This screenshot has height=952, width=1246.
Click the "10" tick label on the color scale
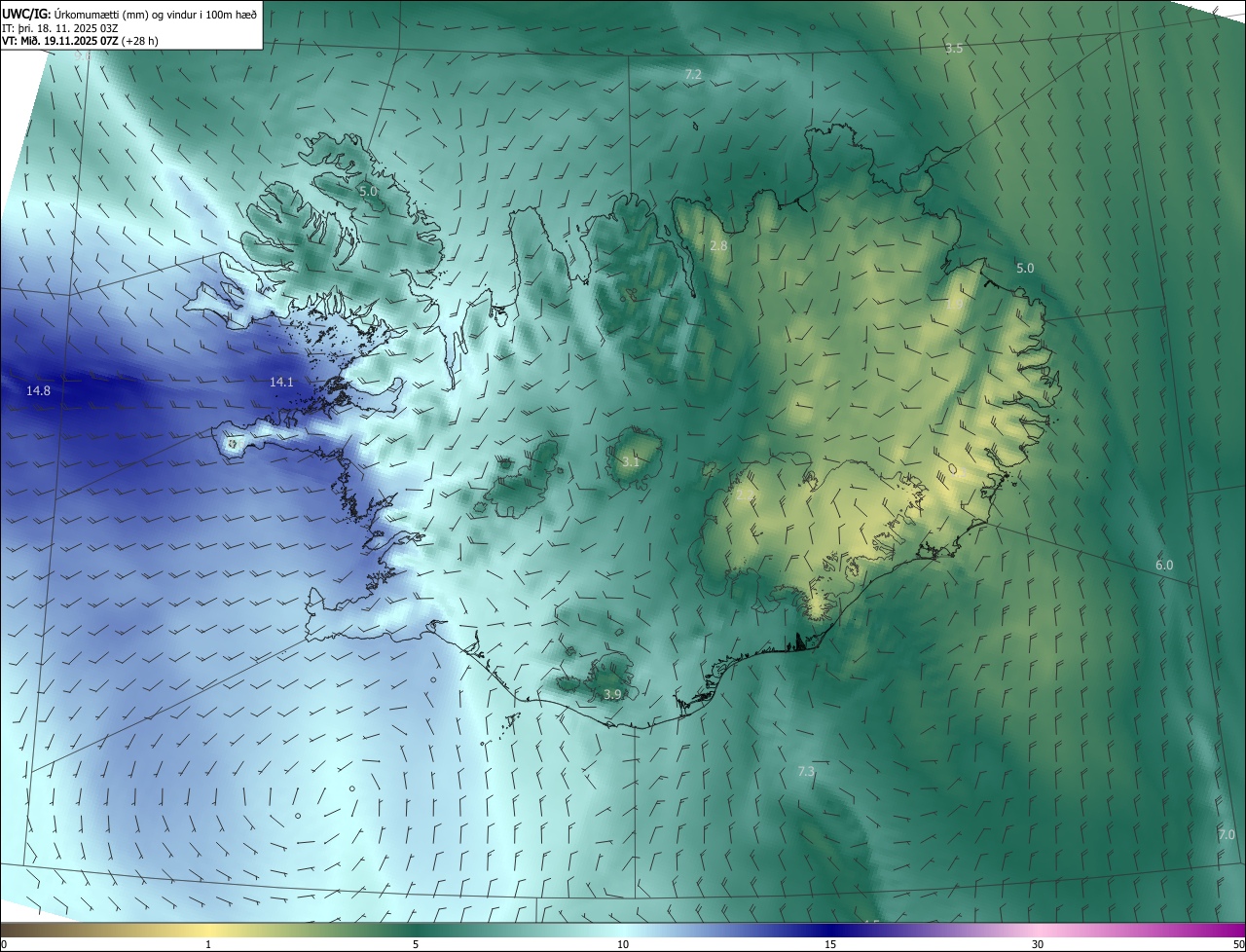pyautogui.click(x=623, y=944)
